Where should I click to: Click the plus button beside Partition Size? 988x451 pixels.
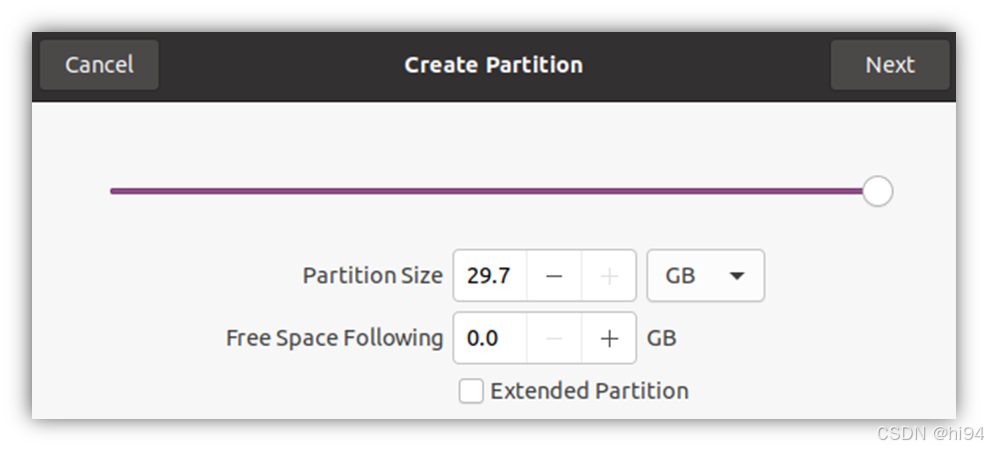click(609, 276)
